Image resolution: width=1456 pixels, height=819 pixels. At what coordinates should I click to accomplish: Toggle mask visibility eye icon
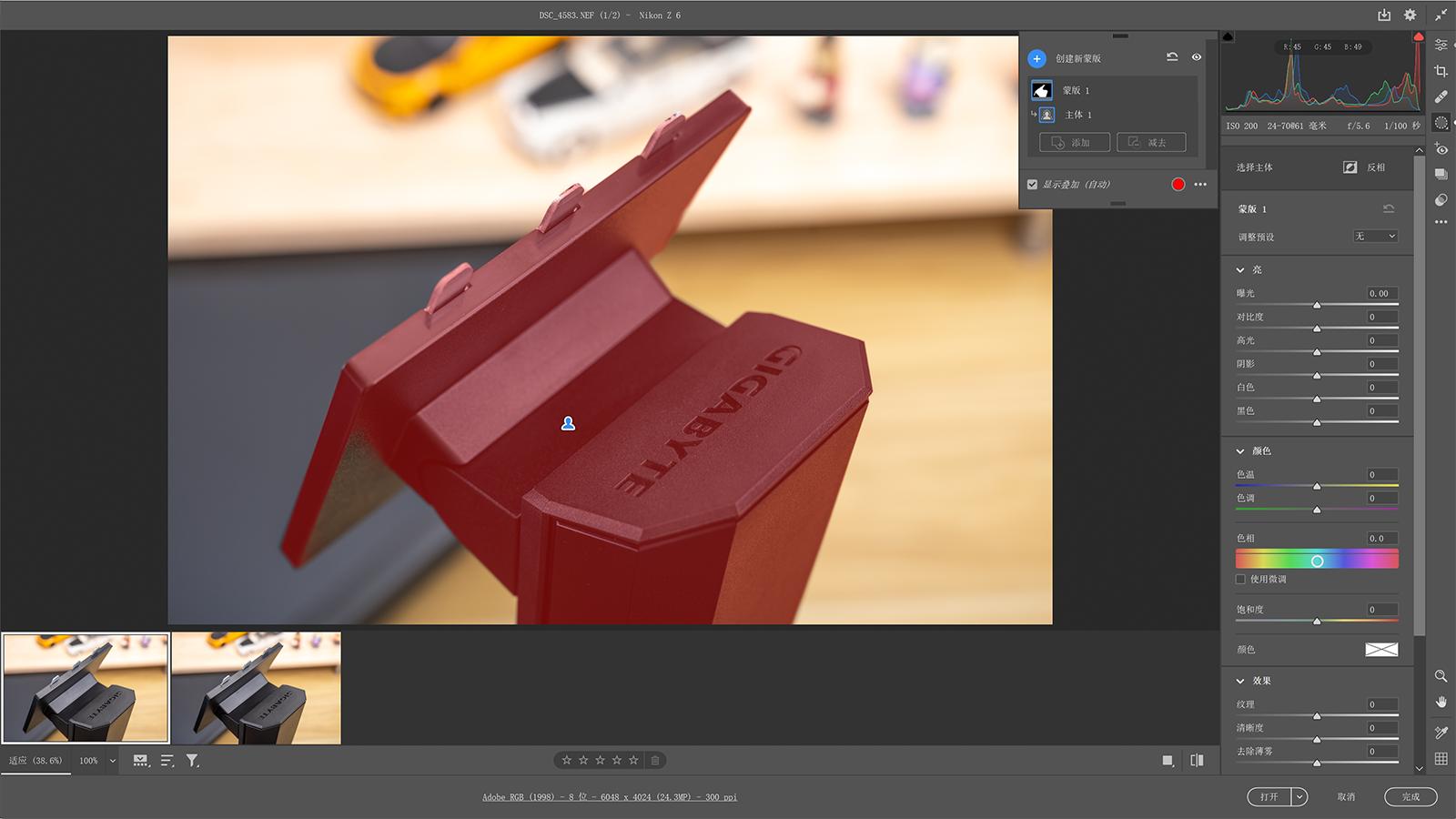click(x=1197, y=57)
